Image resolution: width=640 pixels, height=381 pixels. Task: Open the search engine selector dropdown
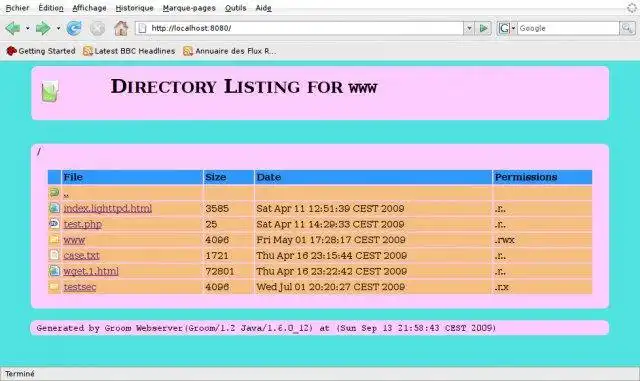click(513, 28)
